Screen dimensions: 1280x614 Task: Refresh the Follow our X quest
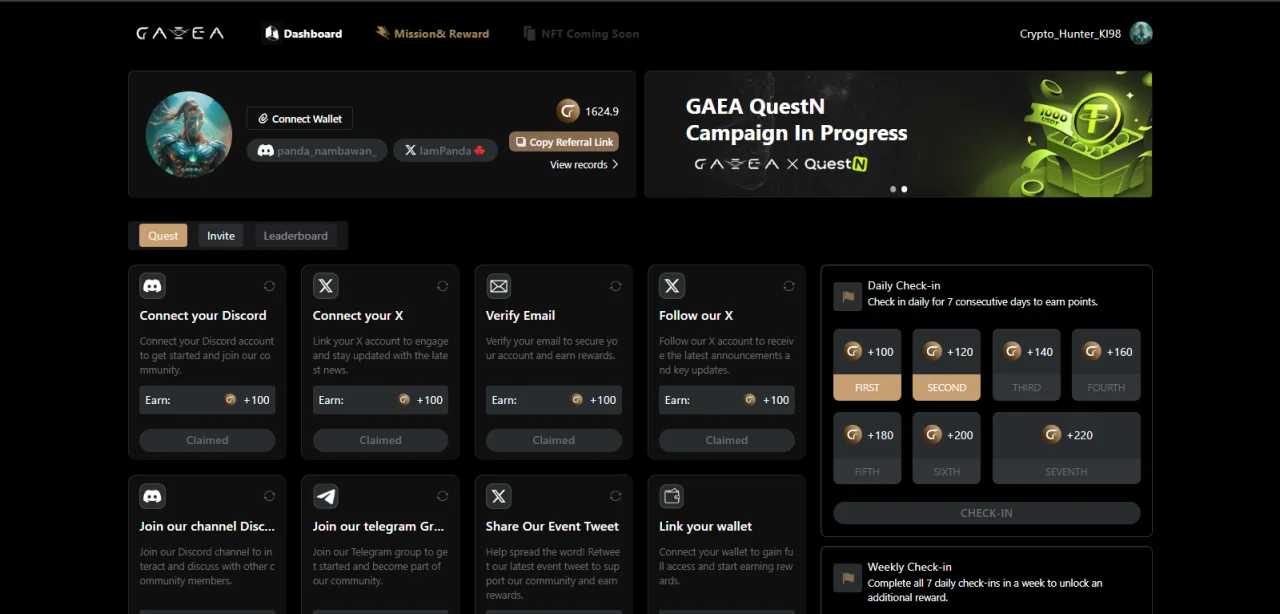[x=788, y=286]
